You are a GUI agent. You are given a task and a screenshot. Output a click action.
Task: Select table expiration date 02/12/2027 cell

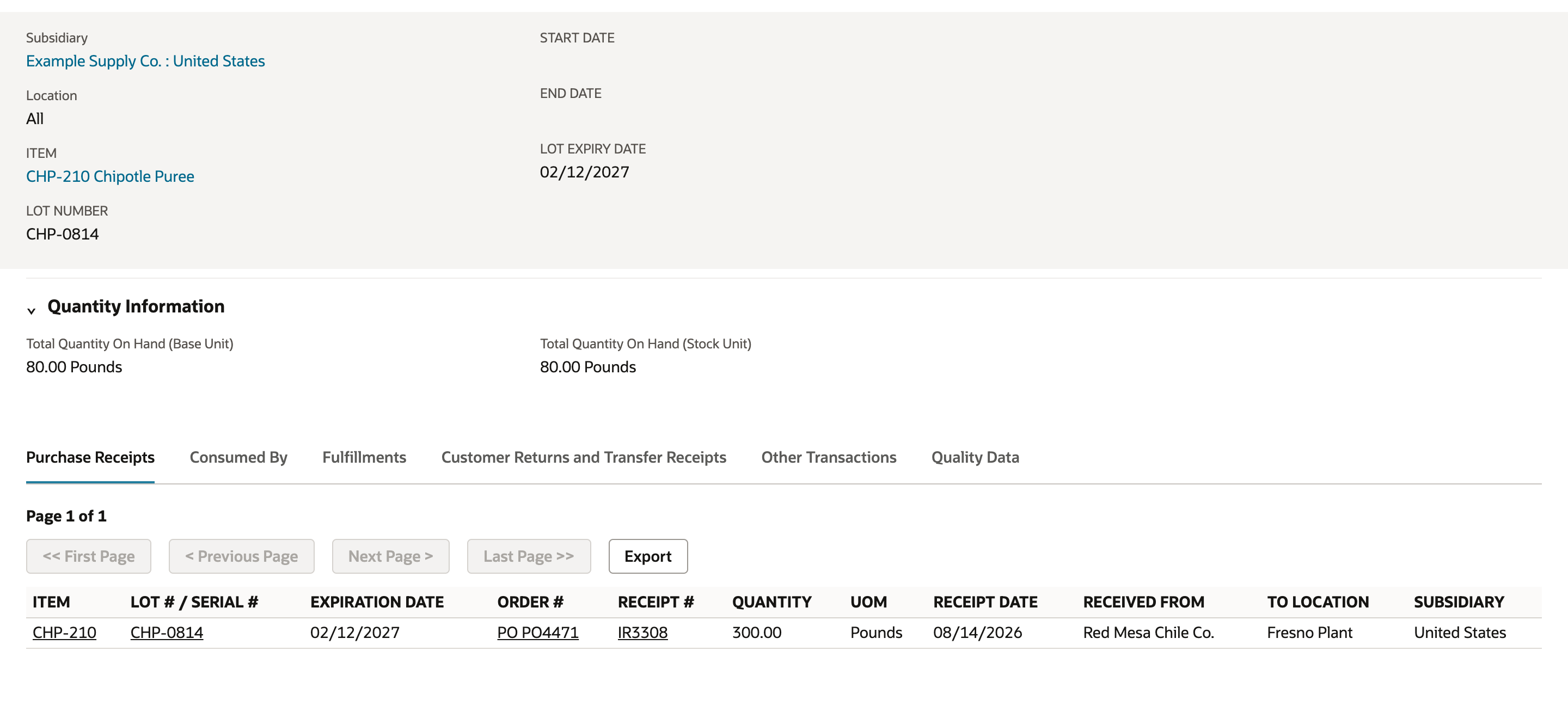(355, 633)
